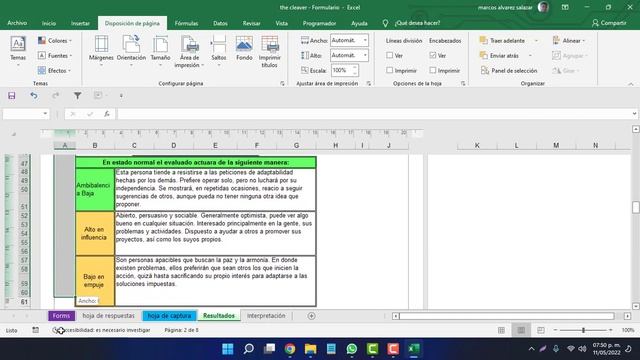Open the Windows Start menu
This screenshot has height=360, width=640.
228,349
